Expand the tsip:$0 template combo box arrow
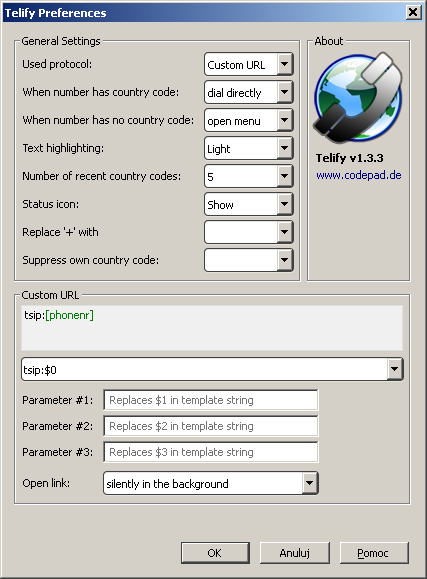Image resolution: width=427 pixels, height=579 pixels. [394, 369]
